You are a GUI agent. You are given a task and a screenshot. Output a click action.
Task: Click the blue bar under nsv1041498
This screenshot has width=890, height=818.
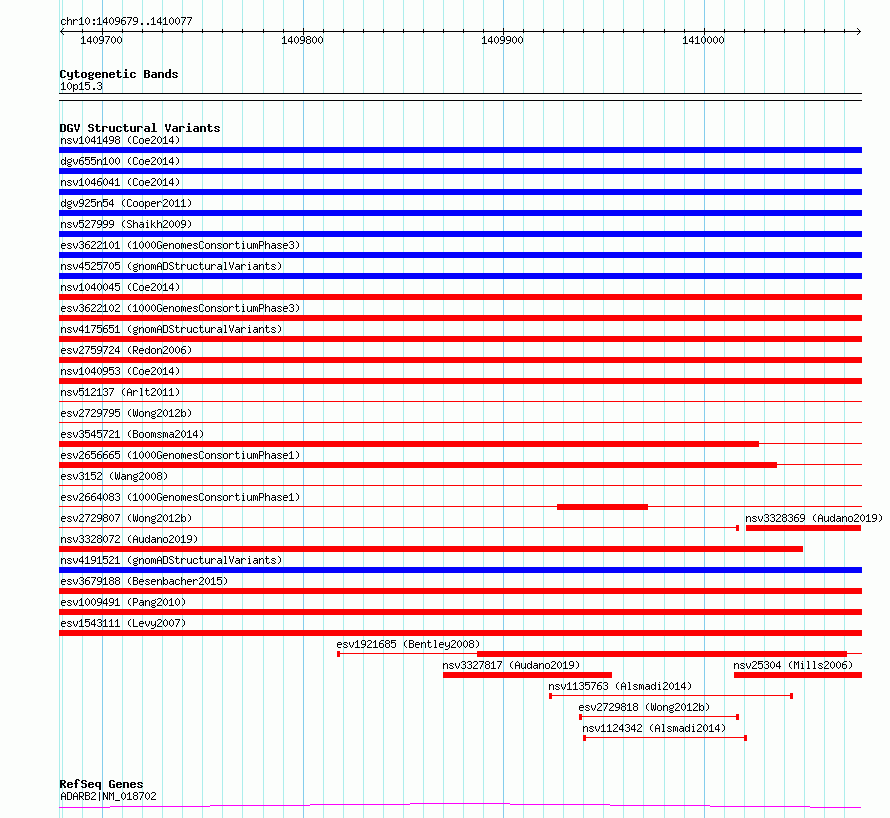click(x=460, y=150)
